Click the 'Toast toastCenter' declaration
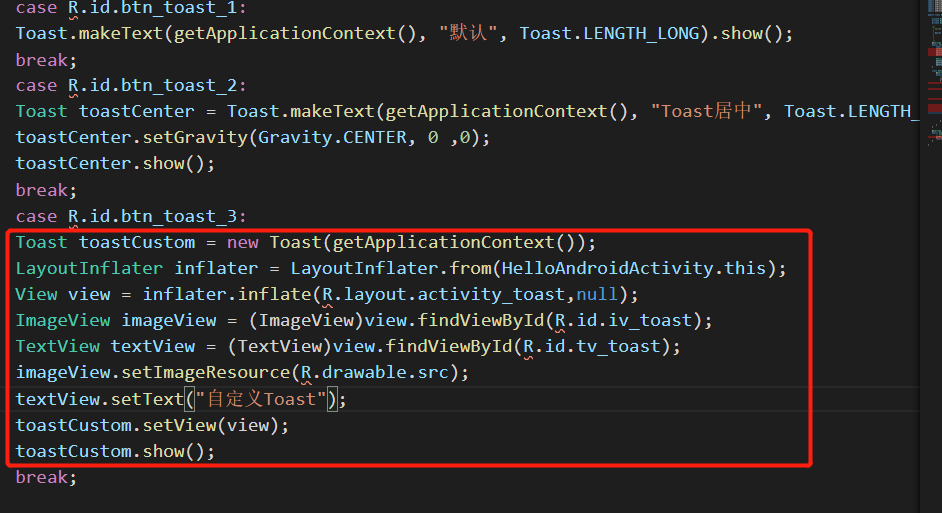Screen dimensions: 942x513 tap(105, 112)
